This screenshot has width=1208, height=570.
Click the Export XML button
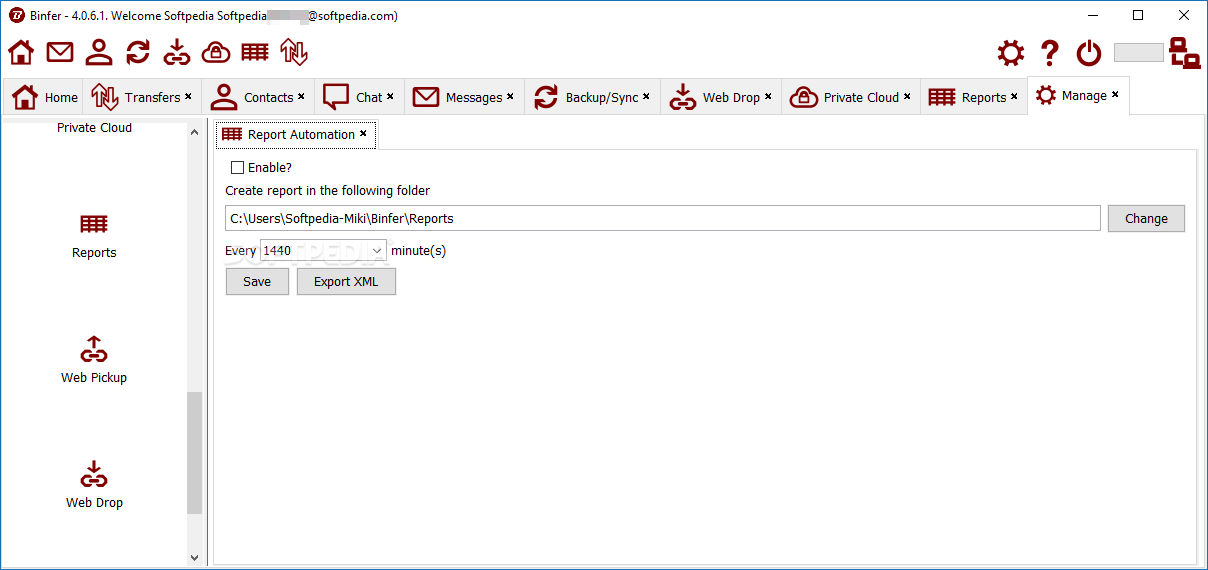[x=346, y=282]
